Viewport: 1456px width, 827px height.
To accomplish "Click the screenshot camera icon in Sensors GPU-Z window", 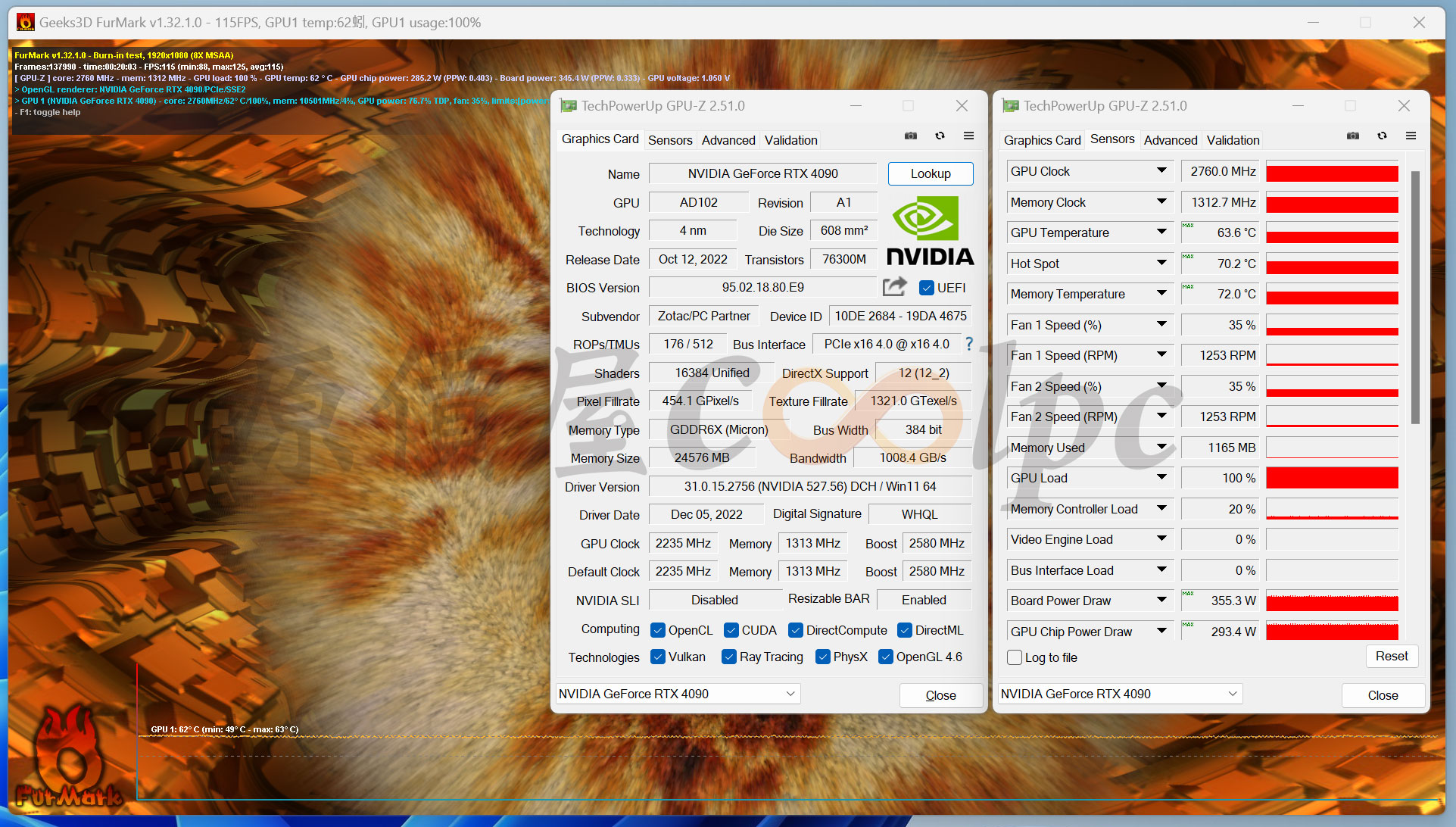I will (x=1353, y=136).
